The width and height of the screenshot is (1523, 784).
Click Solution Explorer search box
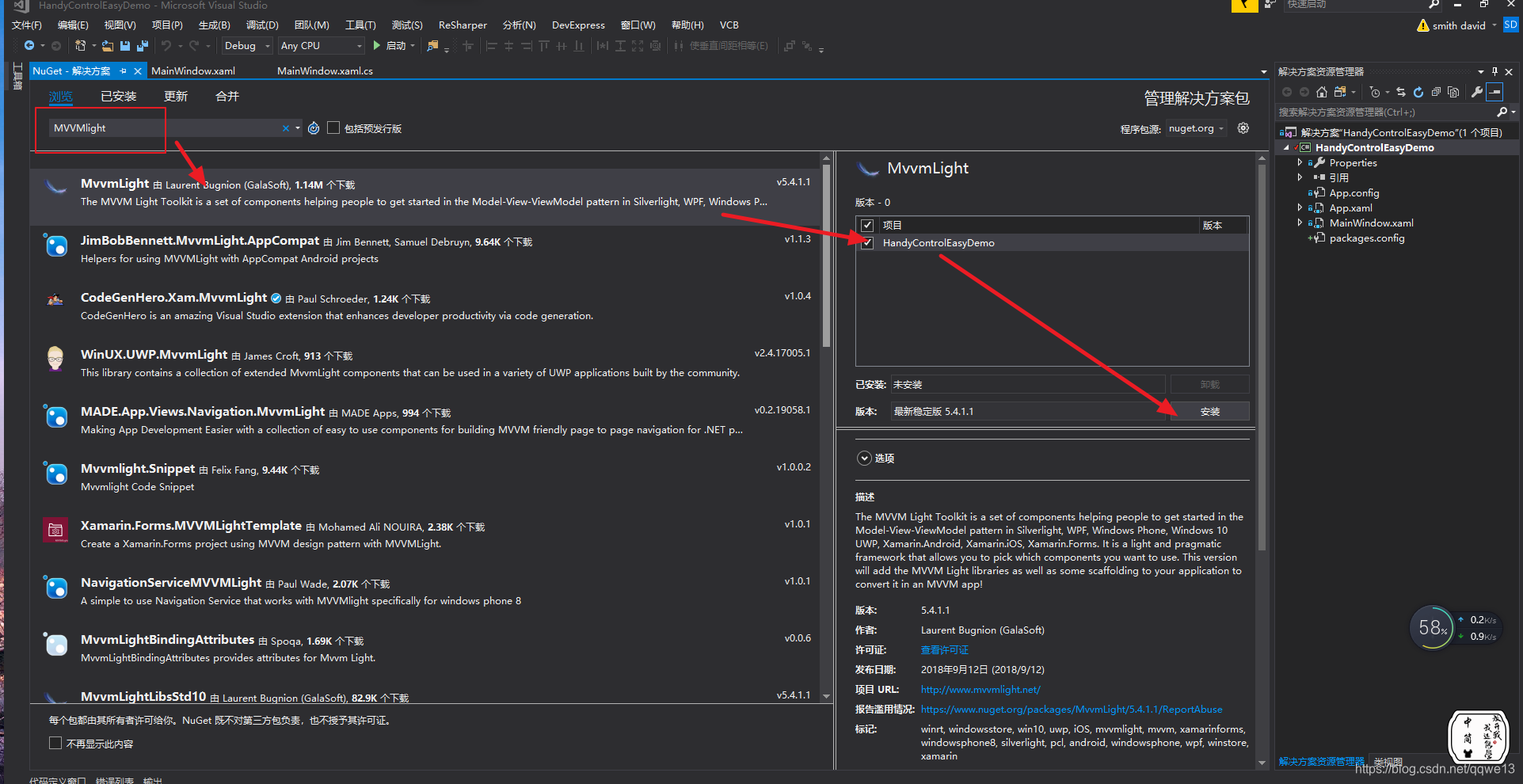(x=1385, y=112)
